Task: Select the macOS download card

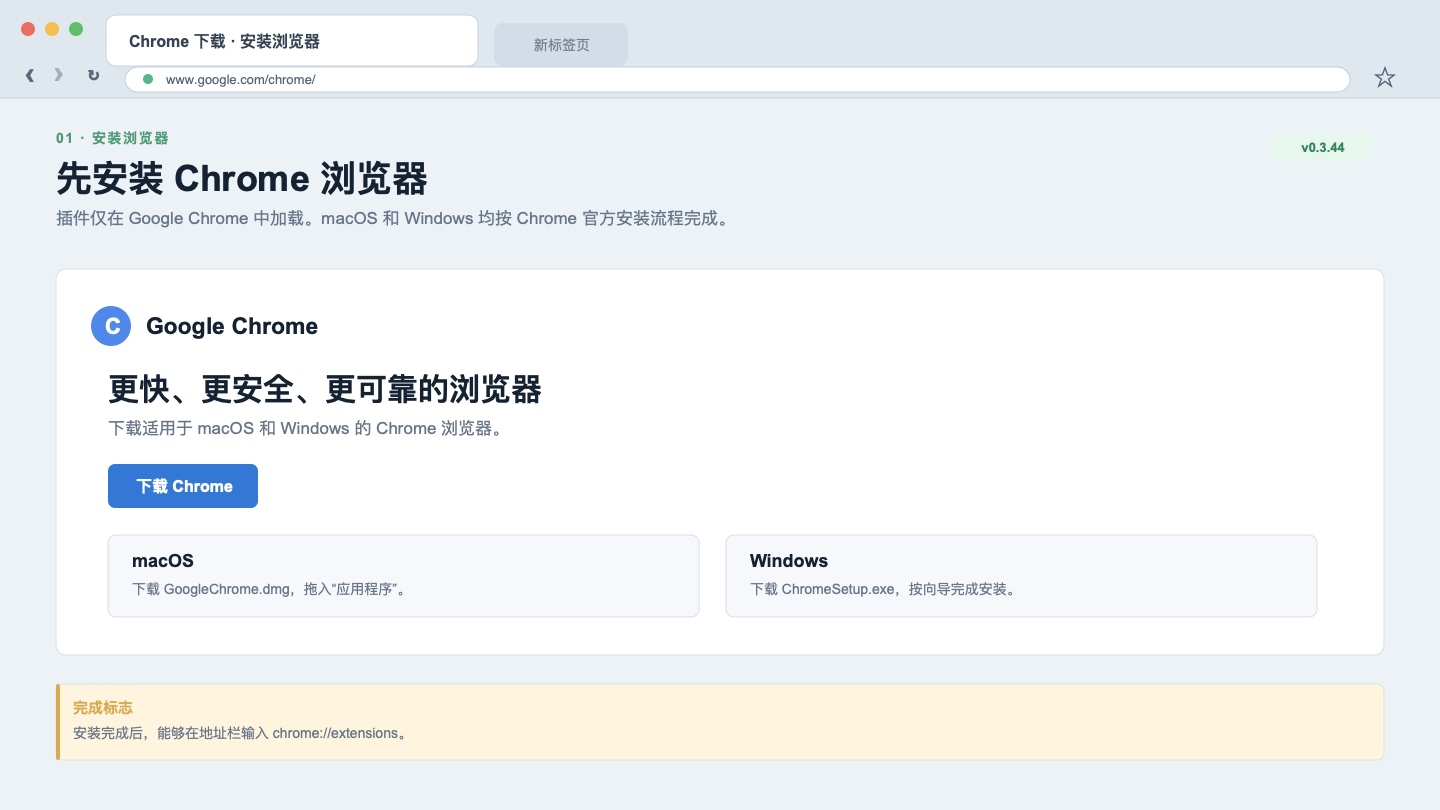Action: pyautogui.click(x=403, y=576)
